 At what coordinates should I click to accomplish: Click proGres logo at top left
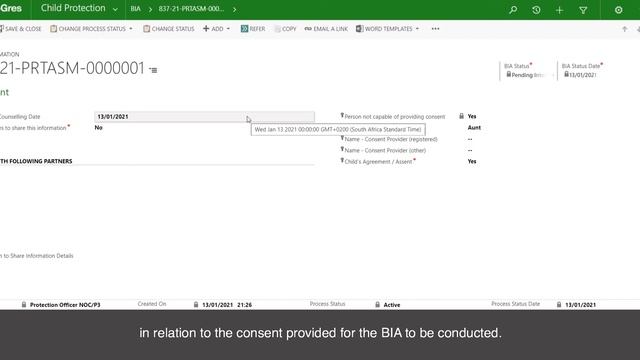pyautogui.click(x=11, y=9)
